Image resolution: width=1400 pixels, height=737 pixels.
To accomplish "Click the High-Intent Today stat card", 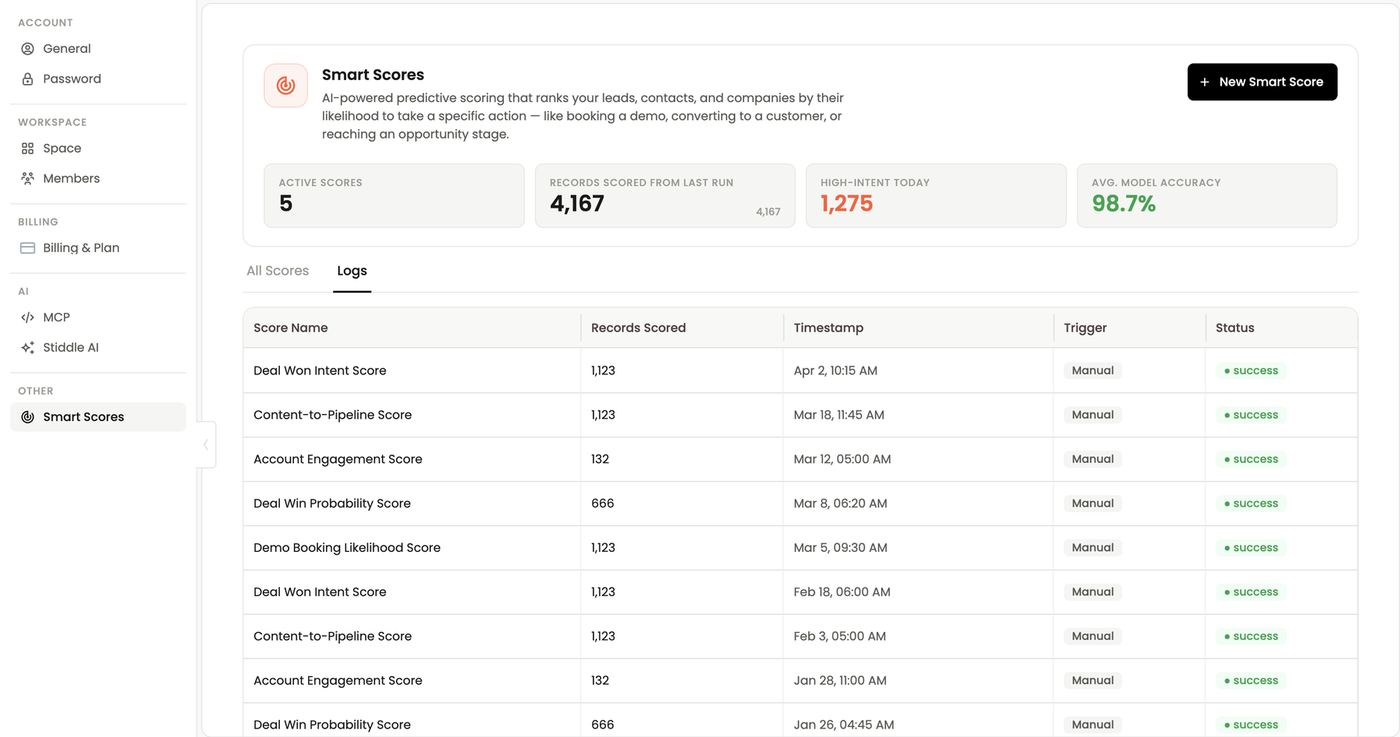I will (936, 196).
